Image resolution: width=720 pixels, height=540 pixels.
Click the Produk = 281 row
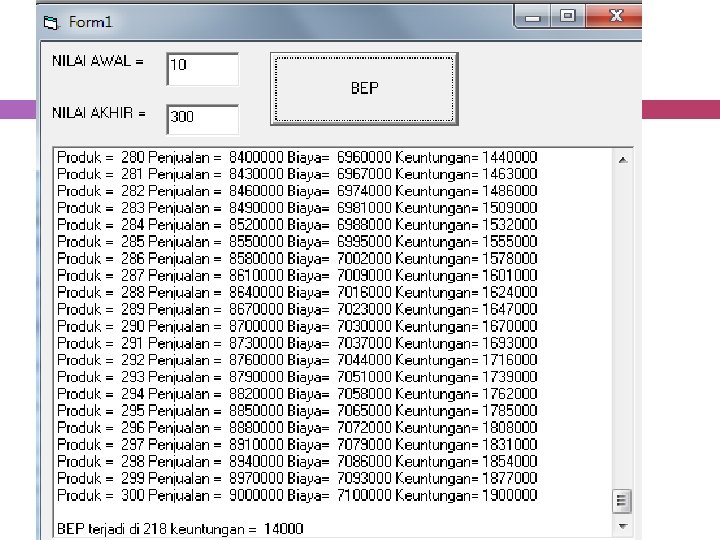click(297, 174)
